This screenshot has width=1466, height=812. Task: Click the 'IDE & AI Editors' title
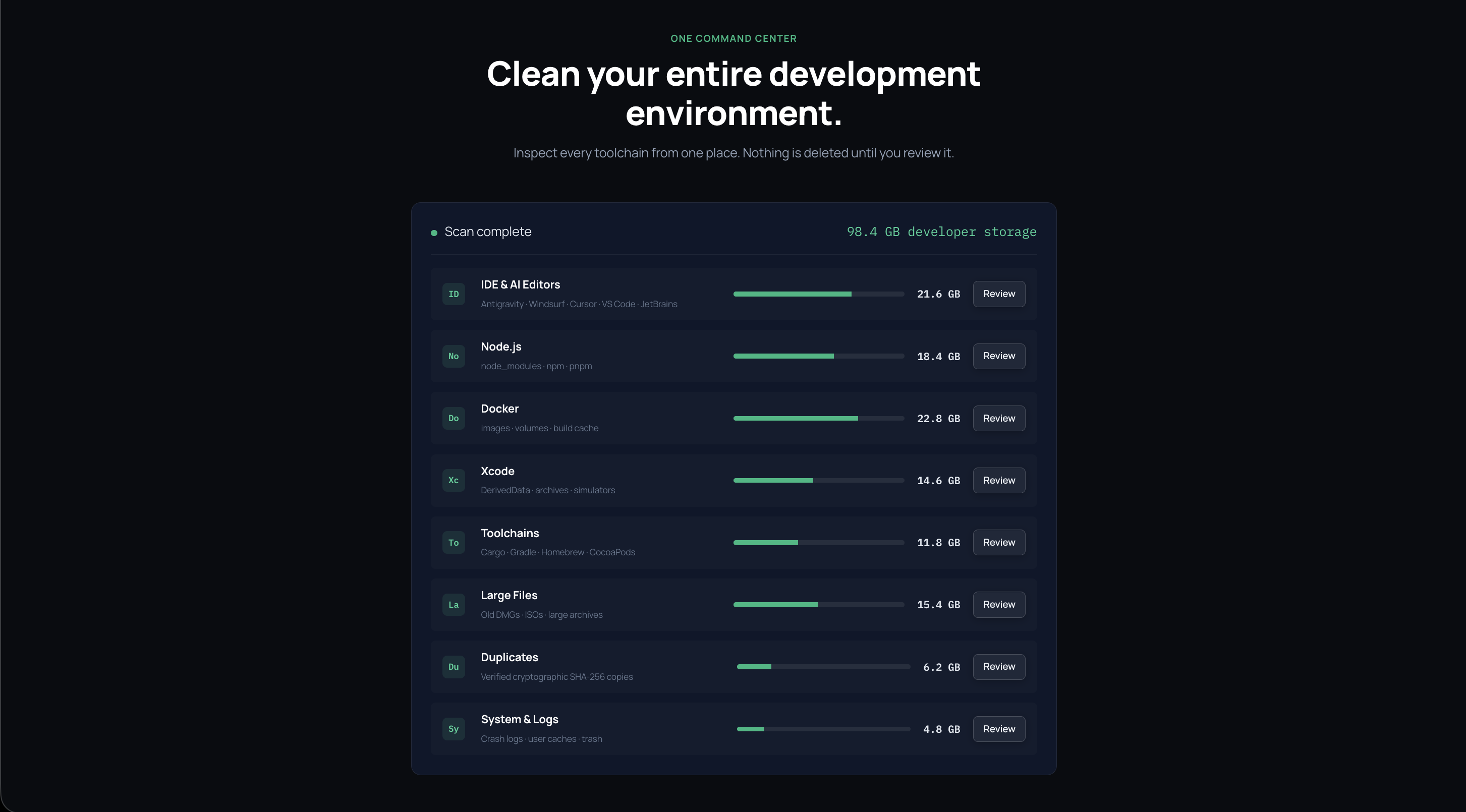point(520,284)
